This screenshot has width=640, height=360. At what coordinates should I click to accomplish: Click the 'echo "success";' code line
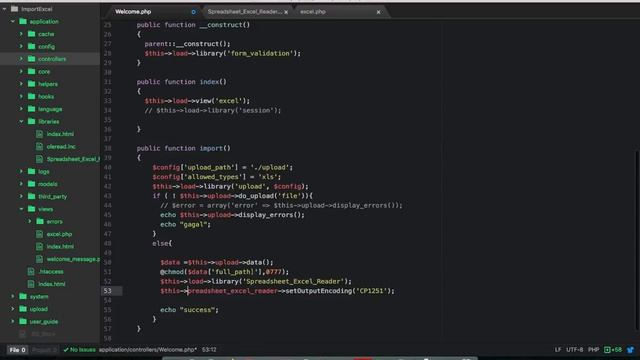point(189,310)
